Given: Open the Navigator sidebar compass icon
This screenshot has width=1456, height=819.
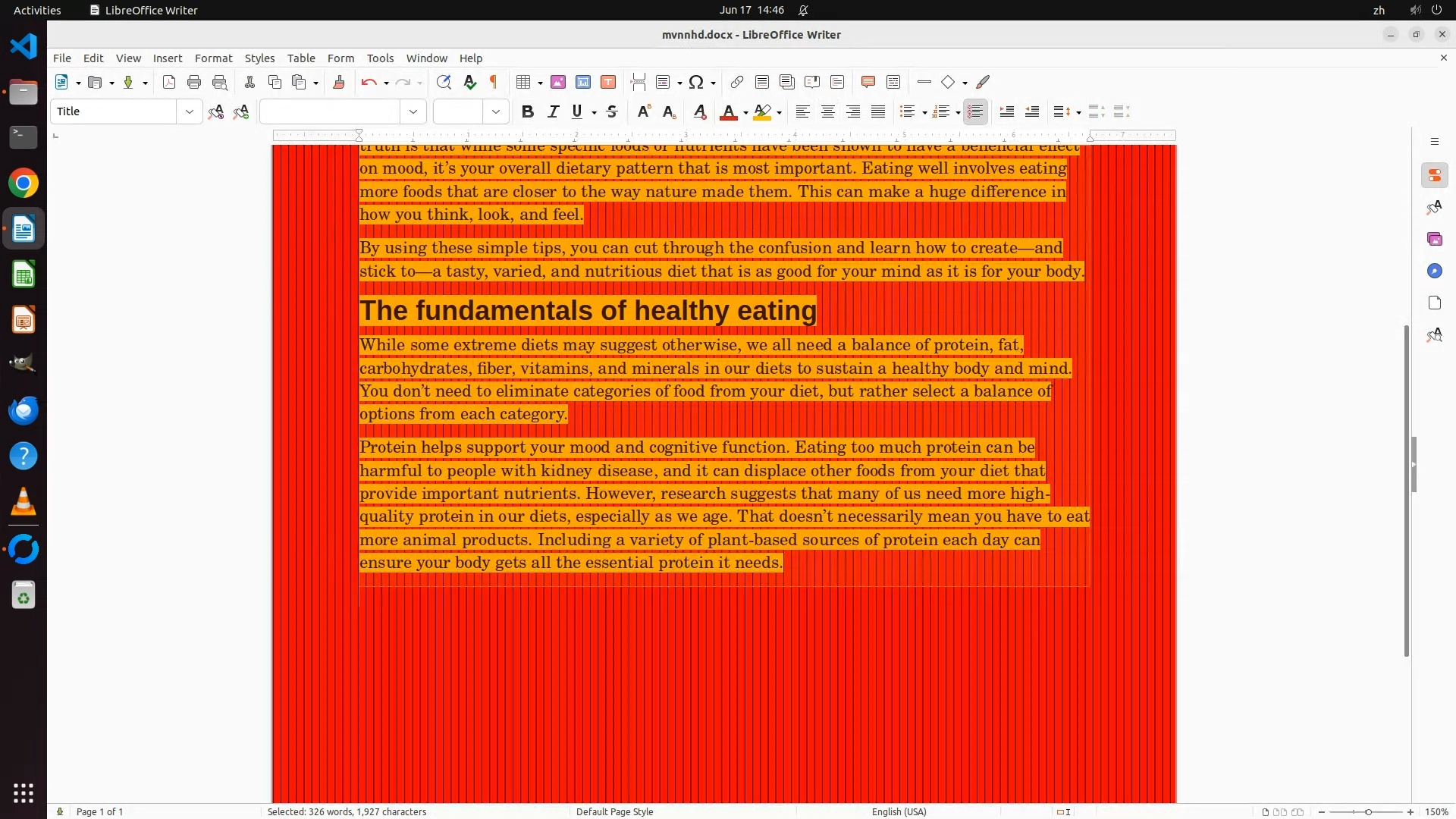Looking at the screenshot, I should 1434,271.
